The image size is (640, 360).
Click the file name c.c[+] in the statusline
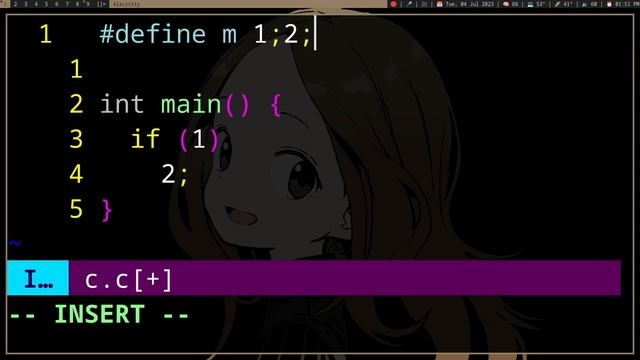129,280
